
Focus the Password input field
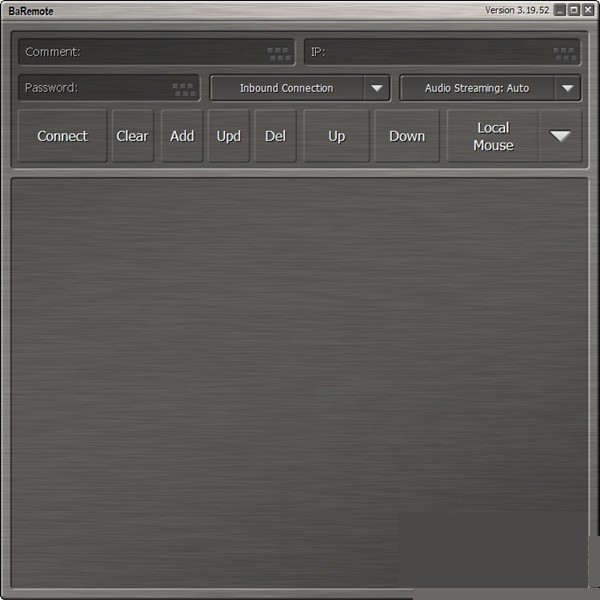(x=95, y=88)
